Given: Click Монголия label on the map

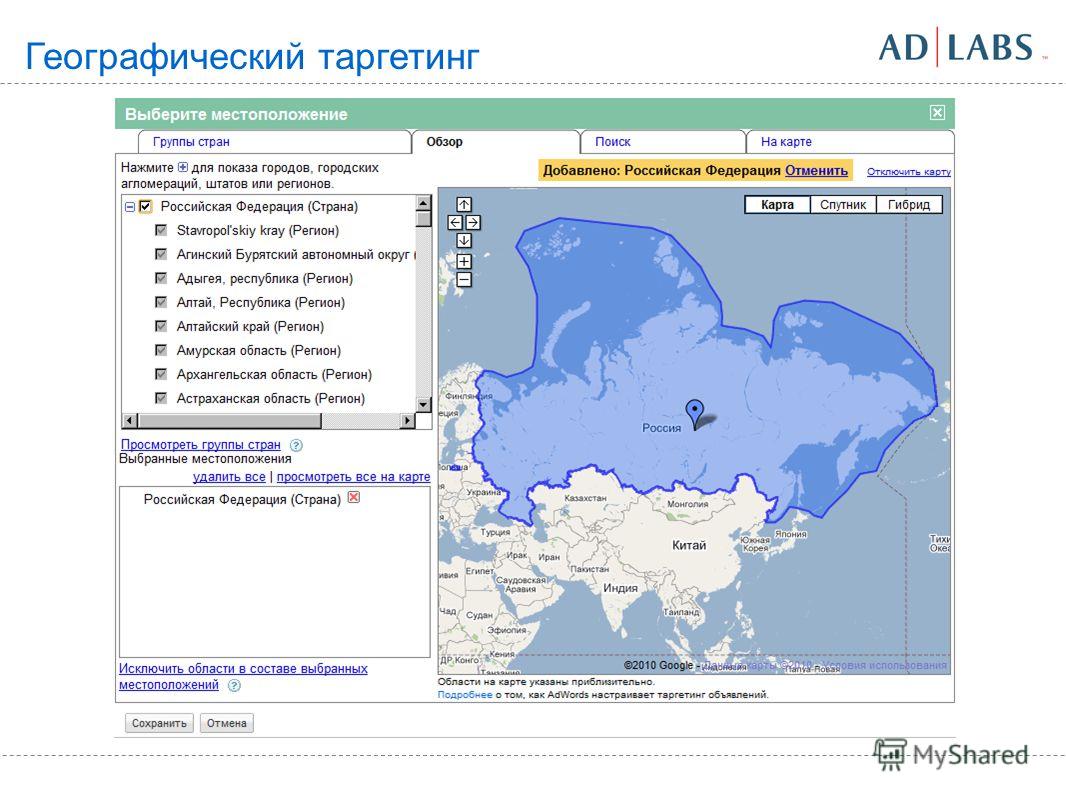Looking at the screenshot, I should (687, 504).
